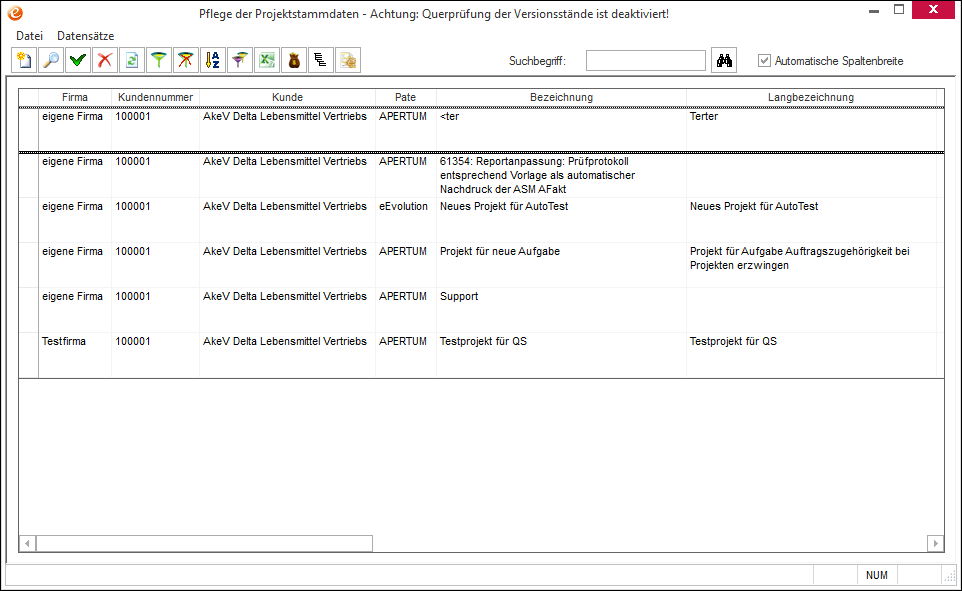Select the 'Terter' Langbezeichnung cell
This screenshot has height=591, width=962.
(x=811, y=129)
